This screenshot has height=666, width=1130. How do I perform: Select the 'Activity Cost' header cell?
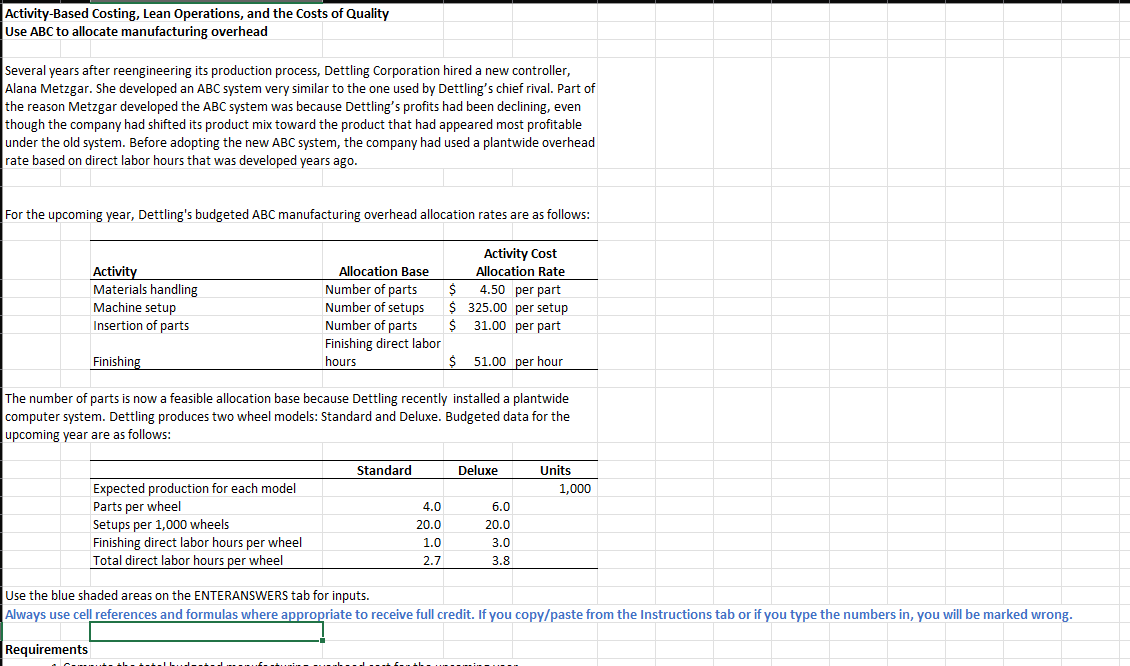pyautogui.click(x=520, y=254)
